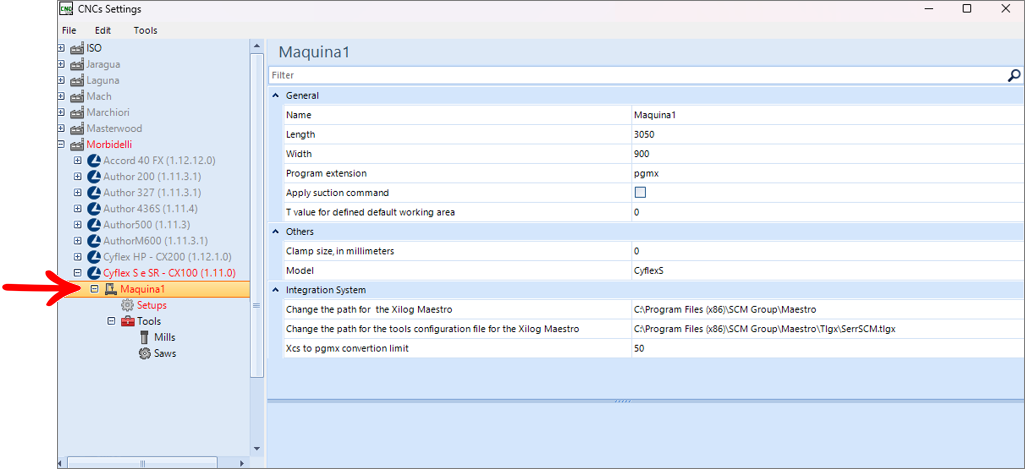1028x473 pixels.
Task: Expand the Laguna tree node
Action: (x=61, y=81)
